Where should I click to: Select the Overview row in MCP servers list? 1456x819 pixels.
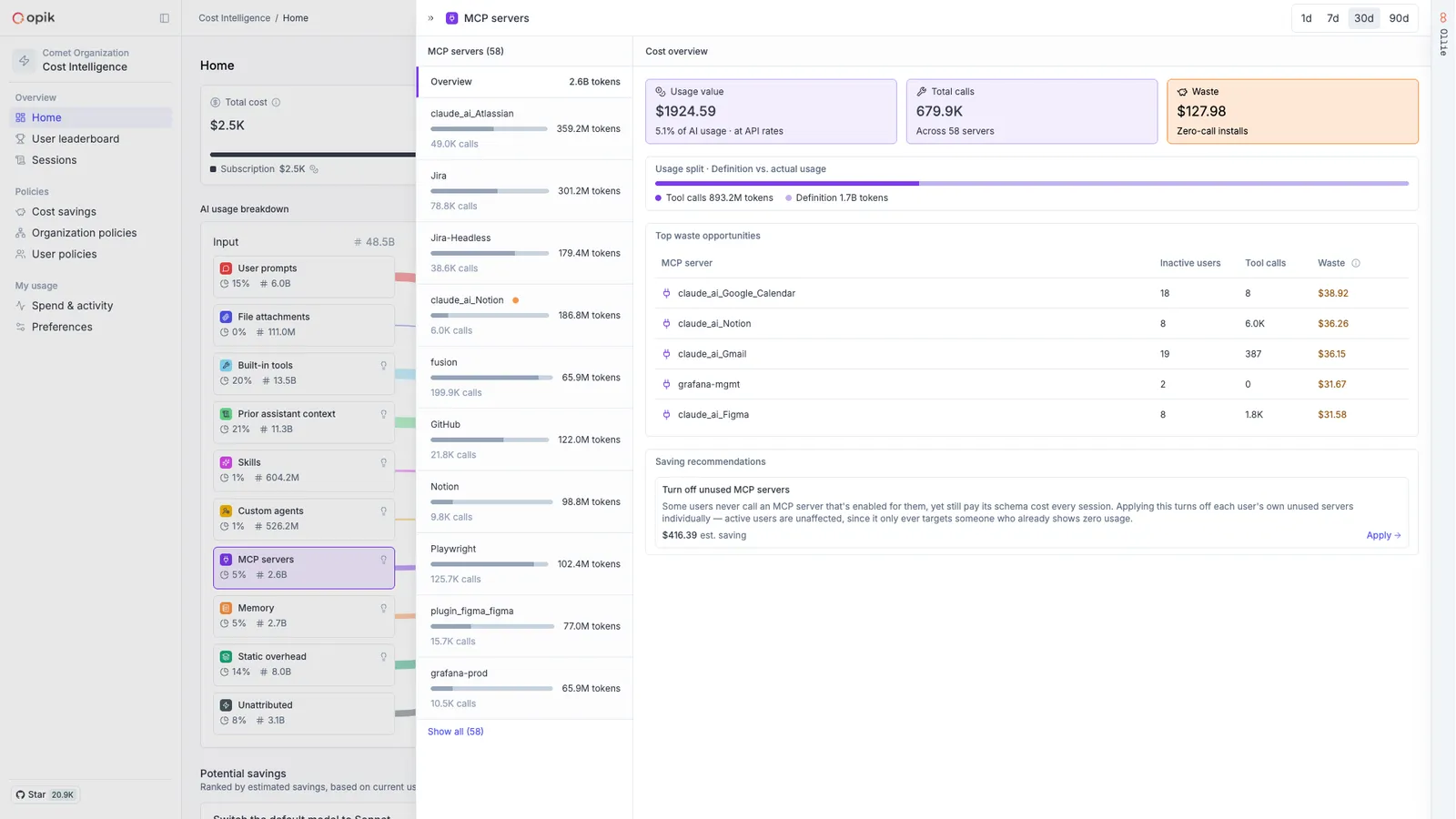(x=525, y=82)
